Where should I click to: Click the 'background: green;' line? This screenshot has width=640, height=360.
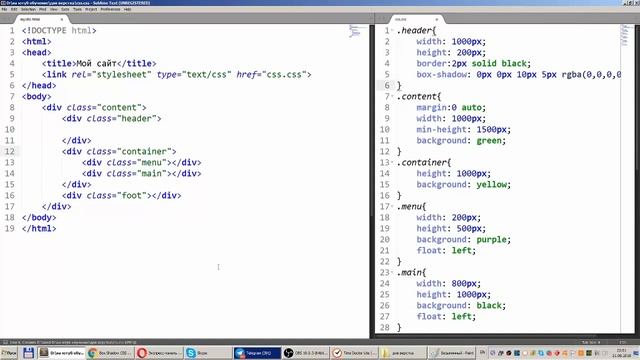click(x=461, y=141)
